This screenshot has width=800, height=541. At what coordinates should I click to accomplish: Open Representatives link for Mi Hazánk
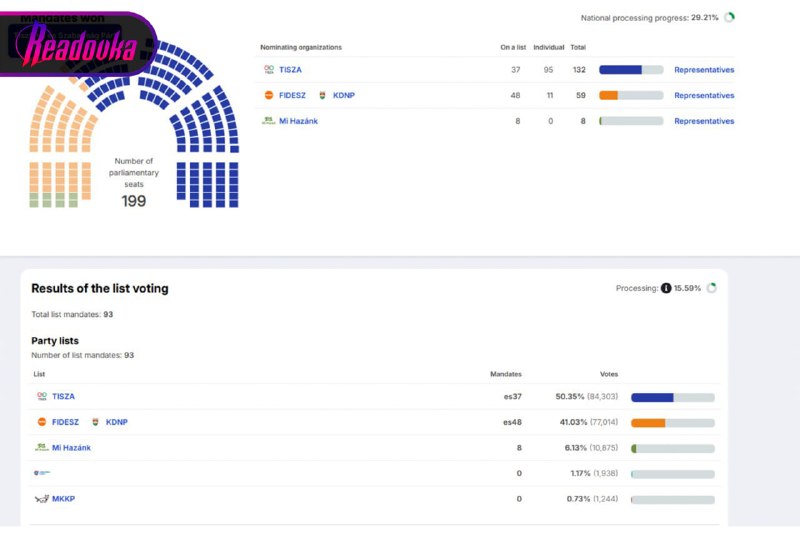coord(704,121)
